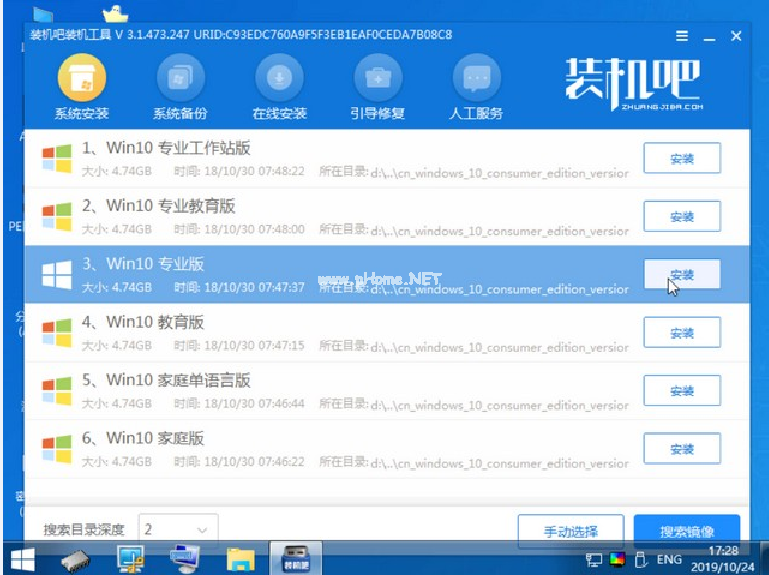The height and width of the screenshot is (575, 769).
Task: Install Win10 专业工作站版
Action: (681, 158)
